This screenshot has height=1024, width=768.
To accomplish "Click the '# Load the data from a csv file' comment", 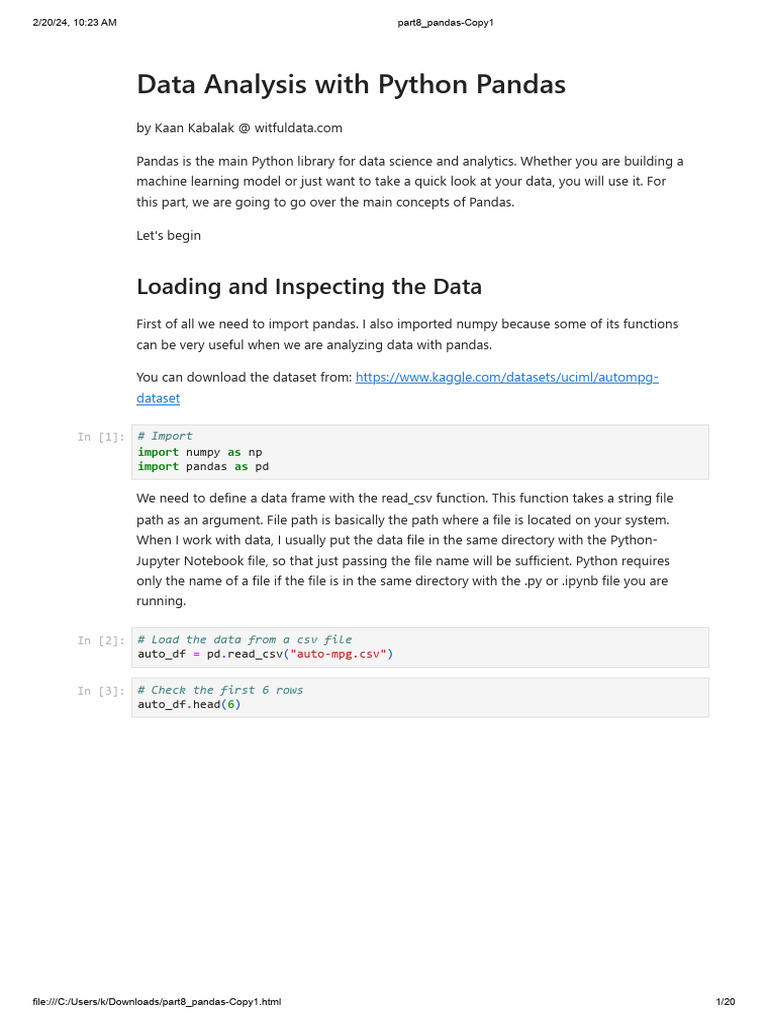I will [x=245, y=639].
